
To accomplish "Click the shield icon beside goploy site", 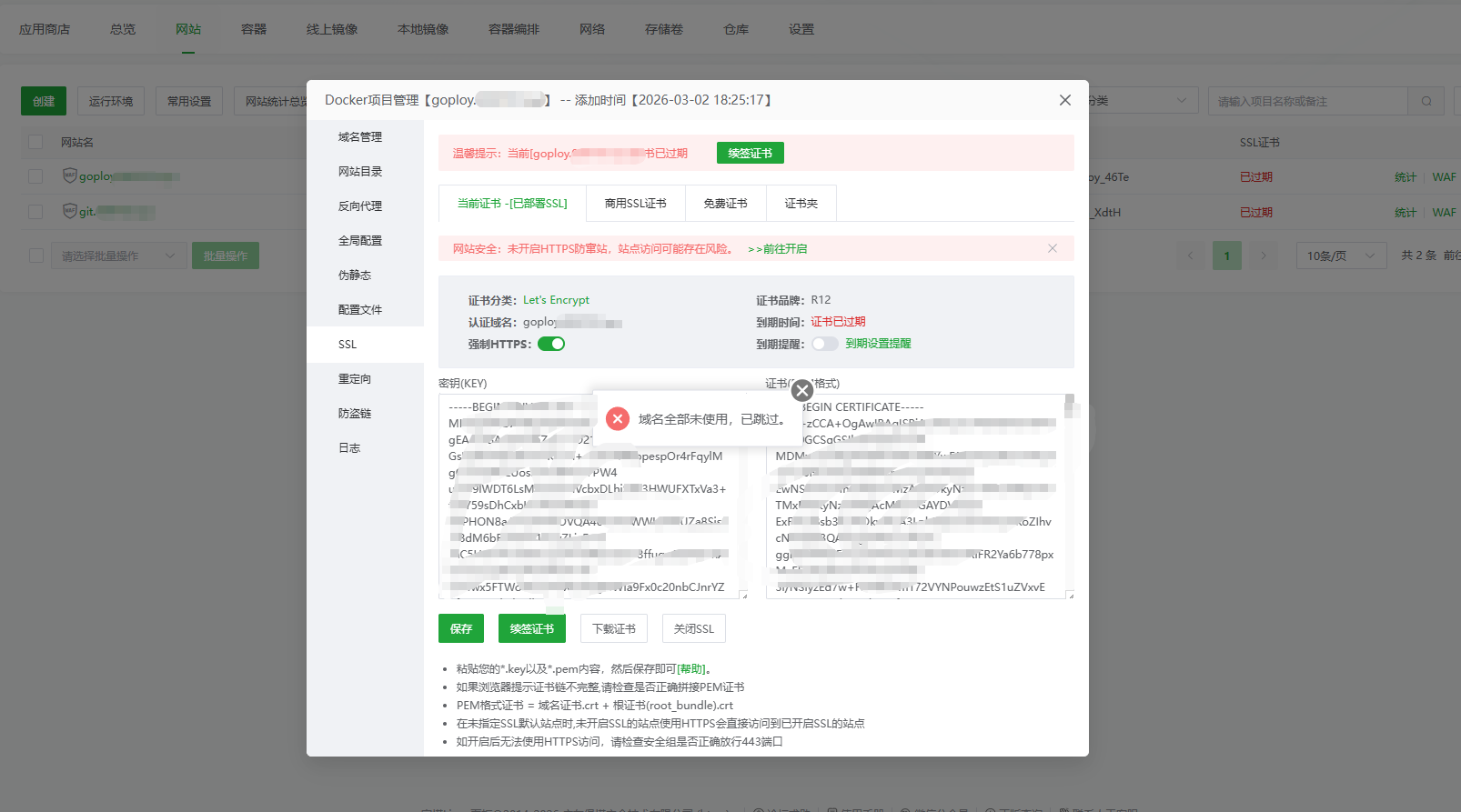I will (x=69, y=175).
